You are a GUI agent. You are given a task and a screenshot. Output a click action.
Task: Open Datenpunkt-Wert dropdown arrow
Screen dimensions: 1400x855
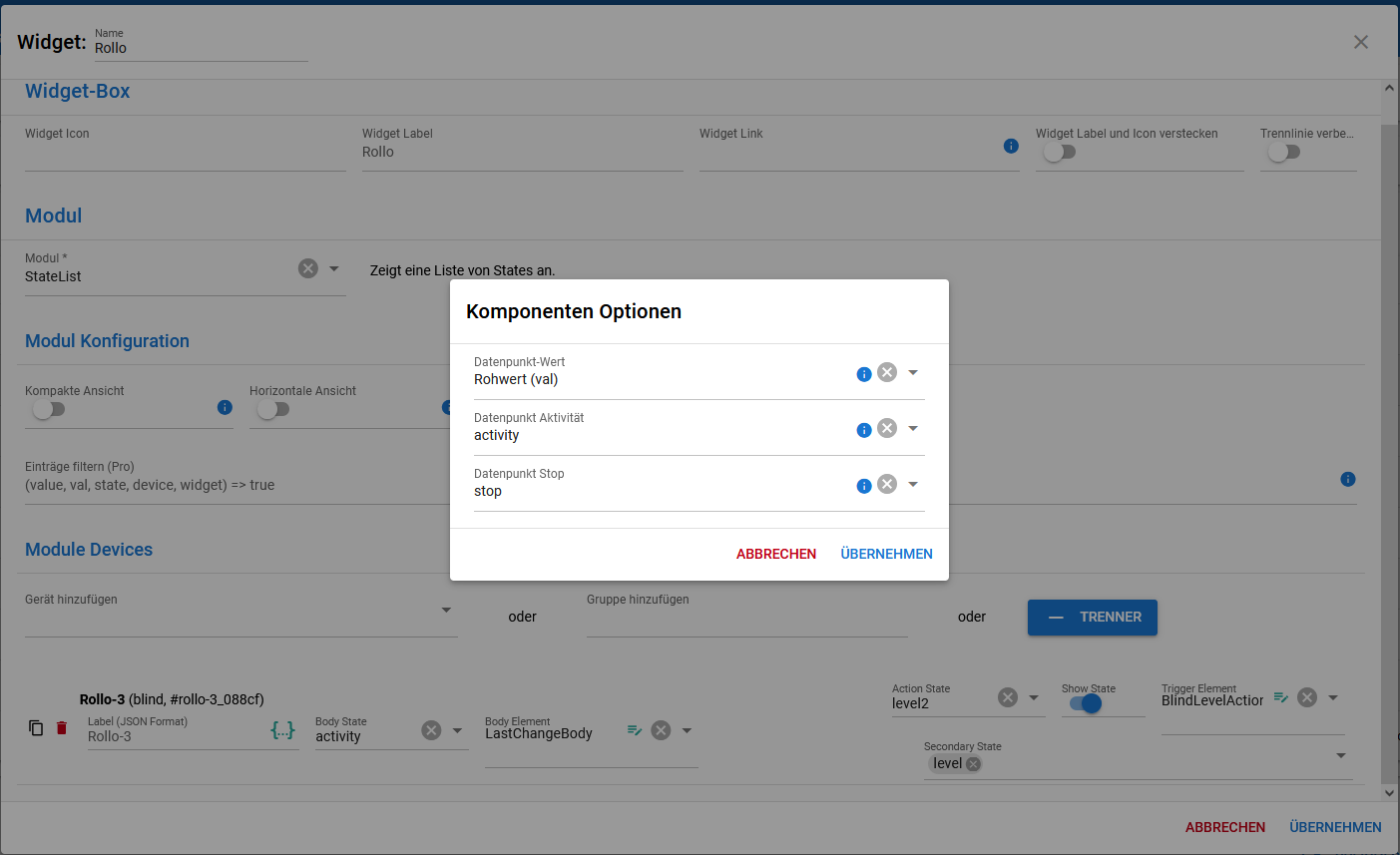pyautogui.click(x=913, y=372)
